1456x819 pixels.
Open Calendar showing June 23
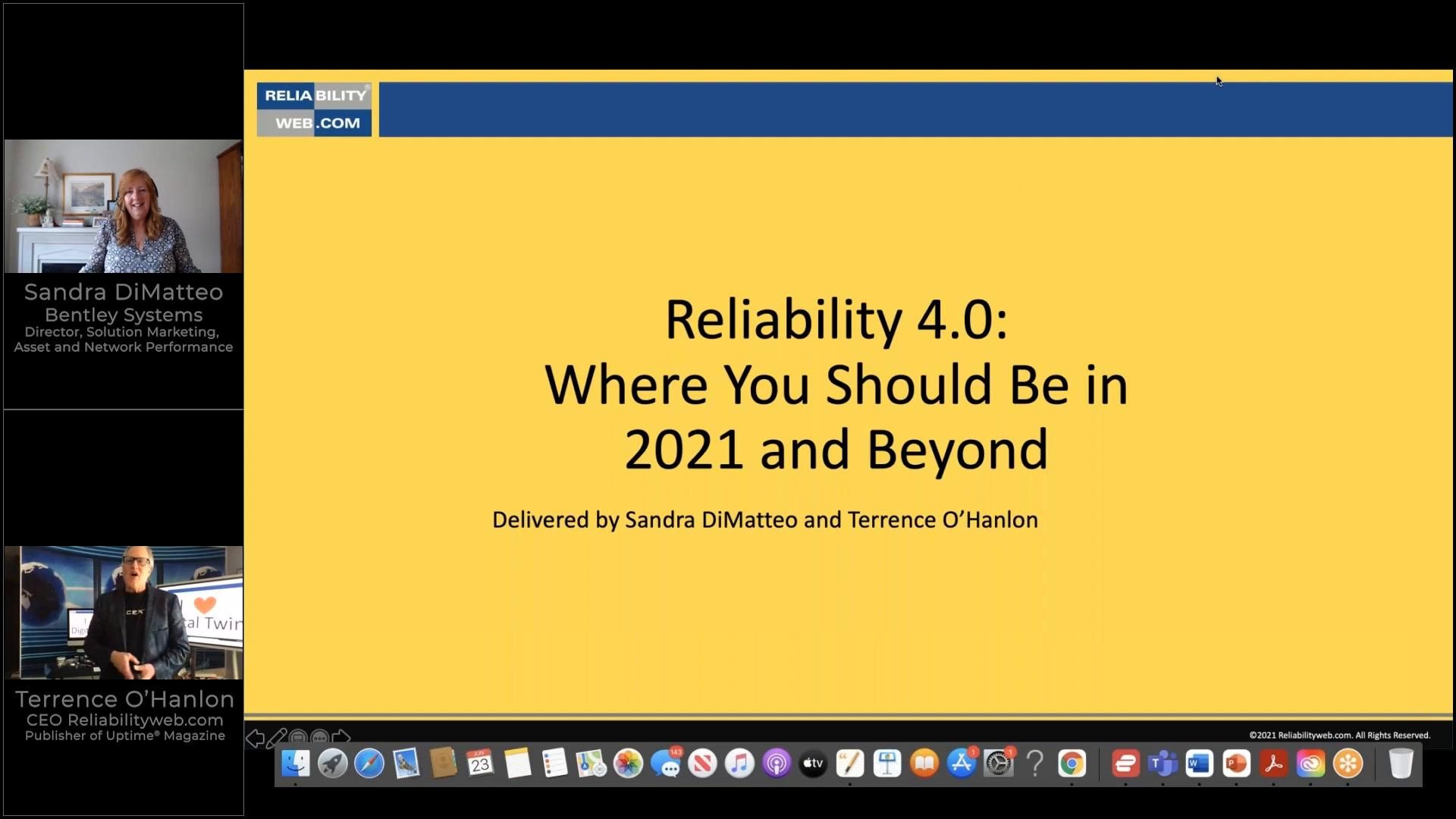[480, 764]
